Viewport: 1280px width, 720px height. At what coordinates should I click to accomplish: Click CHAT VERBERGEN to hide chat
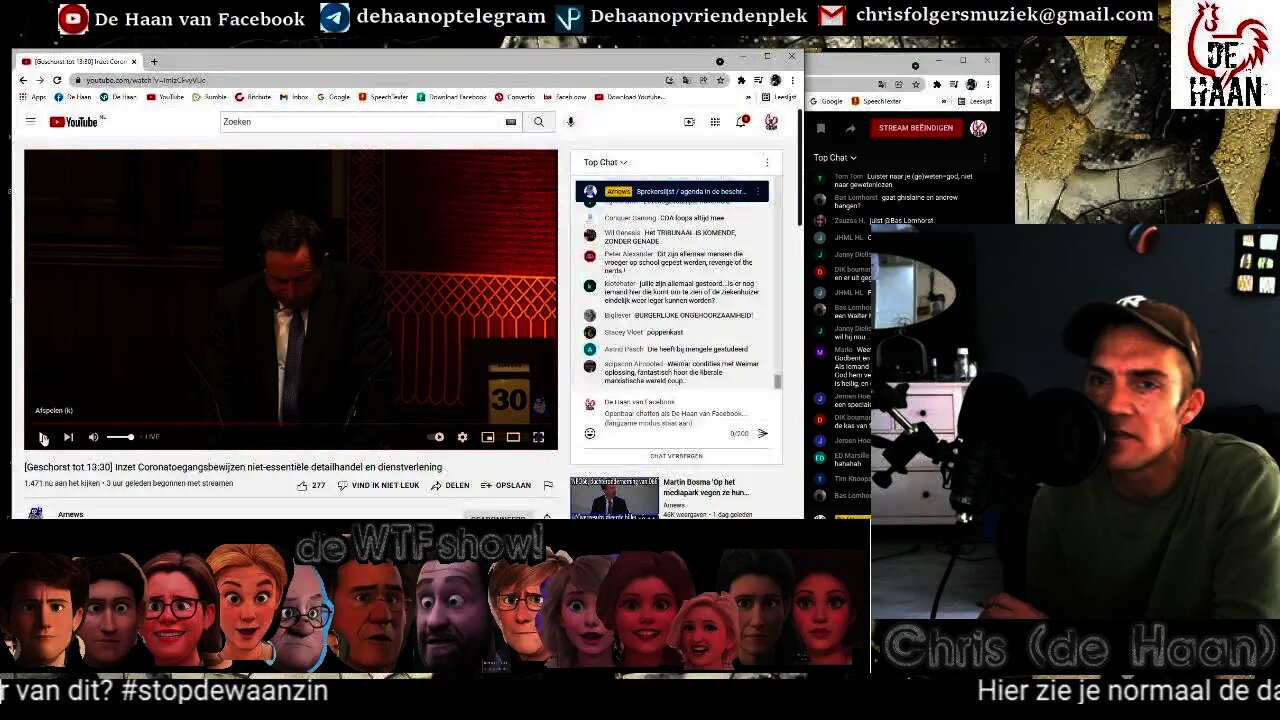(676, 456)
